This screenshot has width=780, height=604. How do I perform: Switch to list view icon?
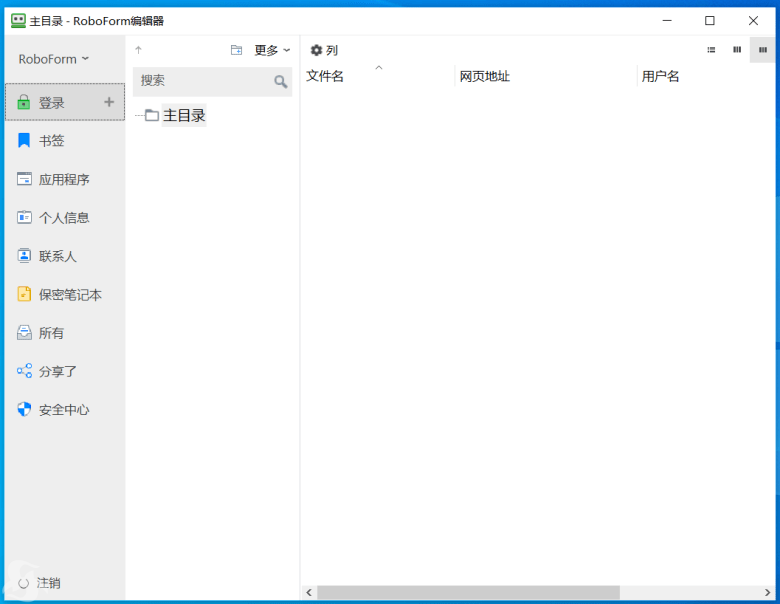click(x=711, y=50)
